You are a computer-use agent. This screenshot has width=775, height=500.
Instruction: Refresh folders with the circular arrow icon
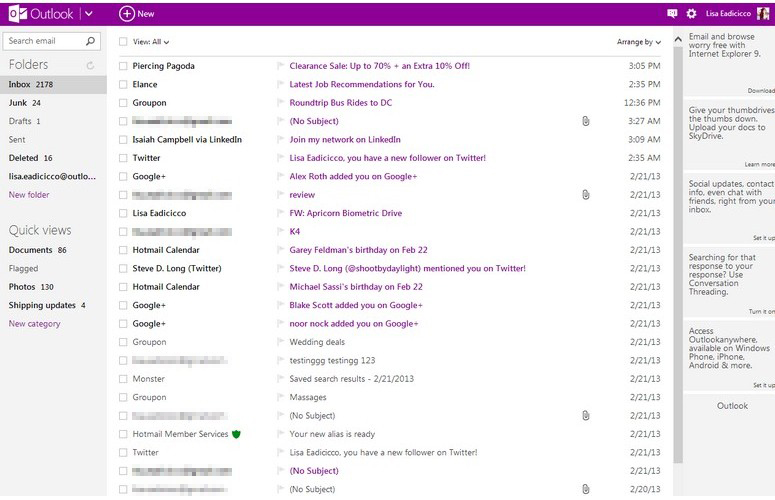pos(90,65)
